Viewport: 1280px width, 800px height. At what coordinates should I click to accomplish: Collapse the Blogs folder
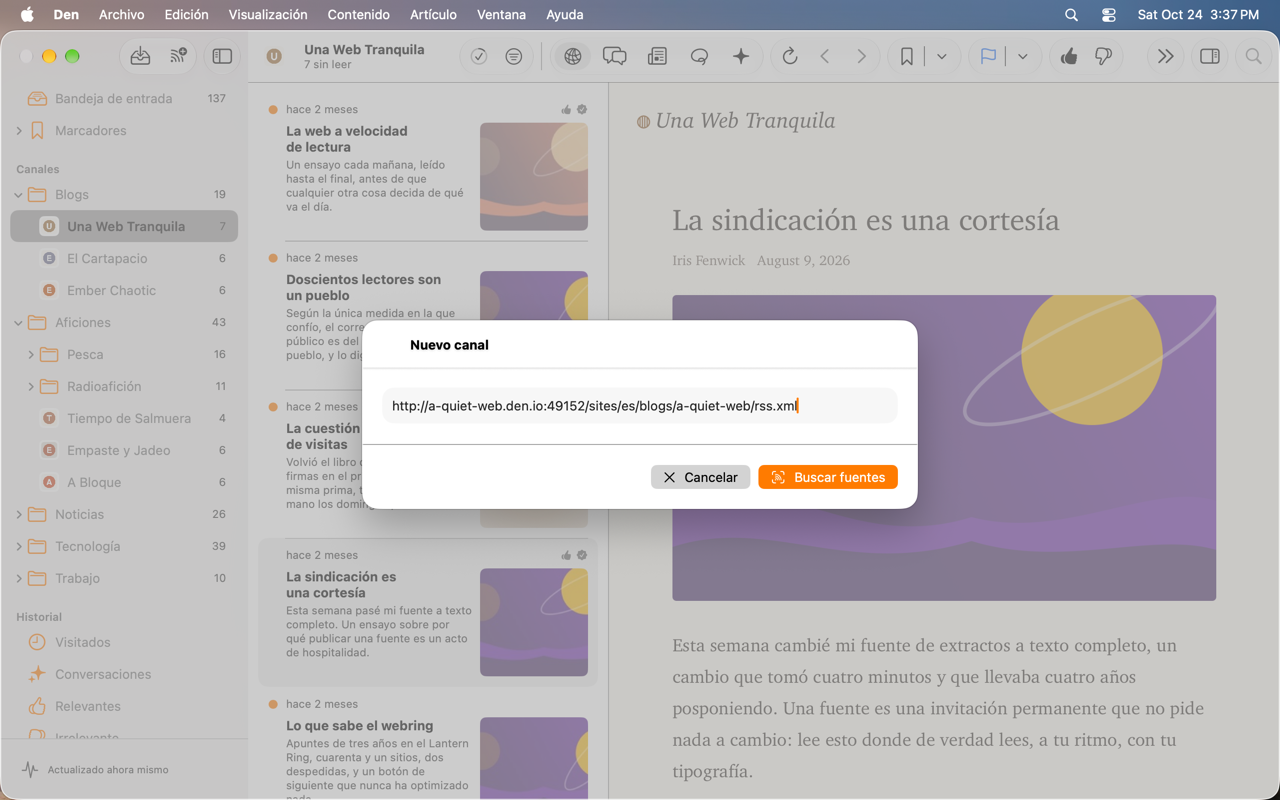(19, 195)
